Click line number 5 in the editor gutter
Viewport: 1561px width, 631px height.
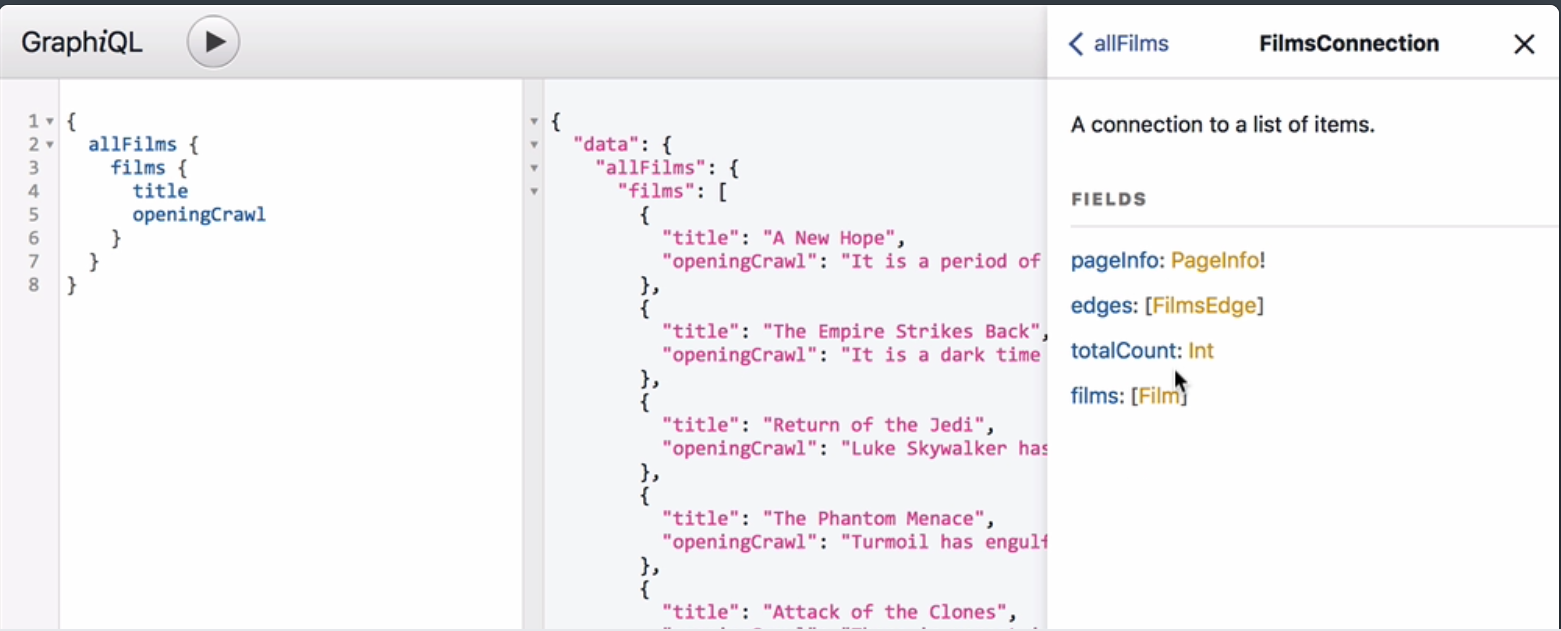click(33, 214)
